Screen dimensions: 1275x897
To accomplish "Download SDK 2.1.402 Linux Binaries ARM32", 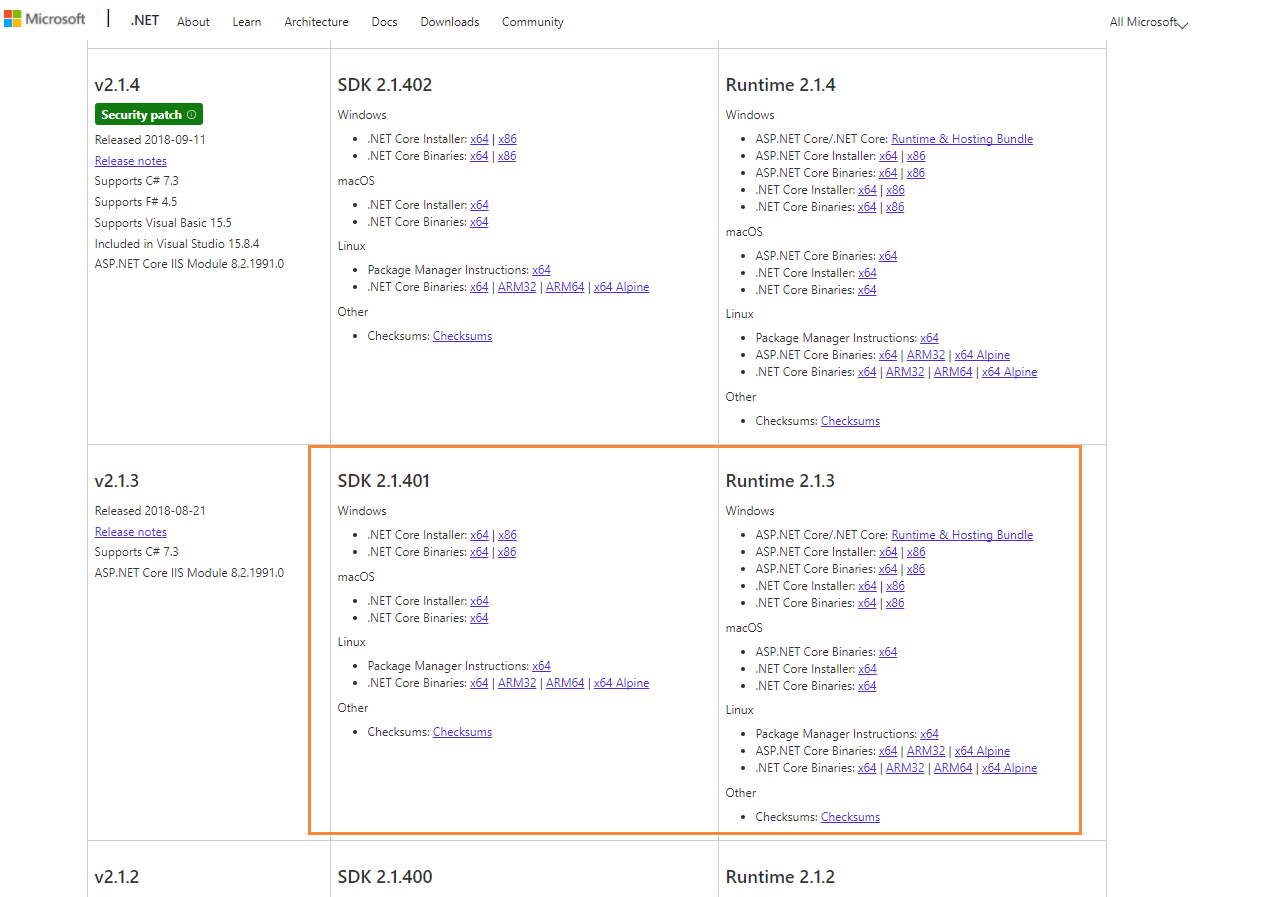I will click(517, 287).
